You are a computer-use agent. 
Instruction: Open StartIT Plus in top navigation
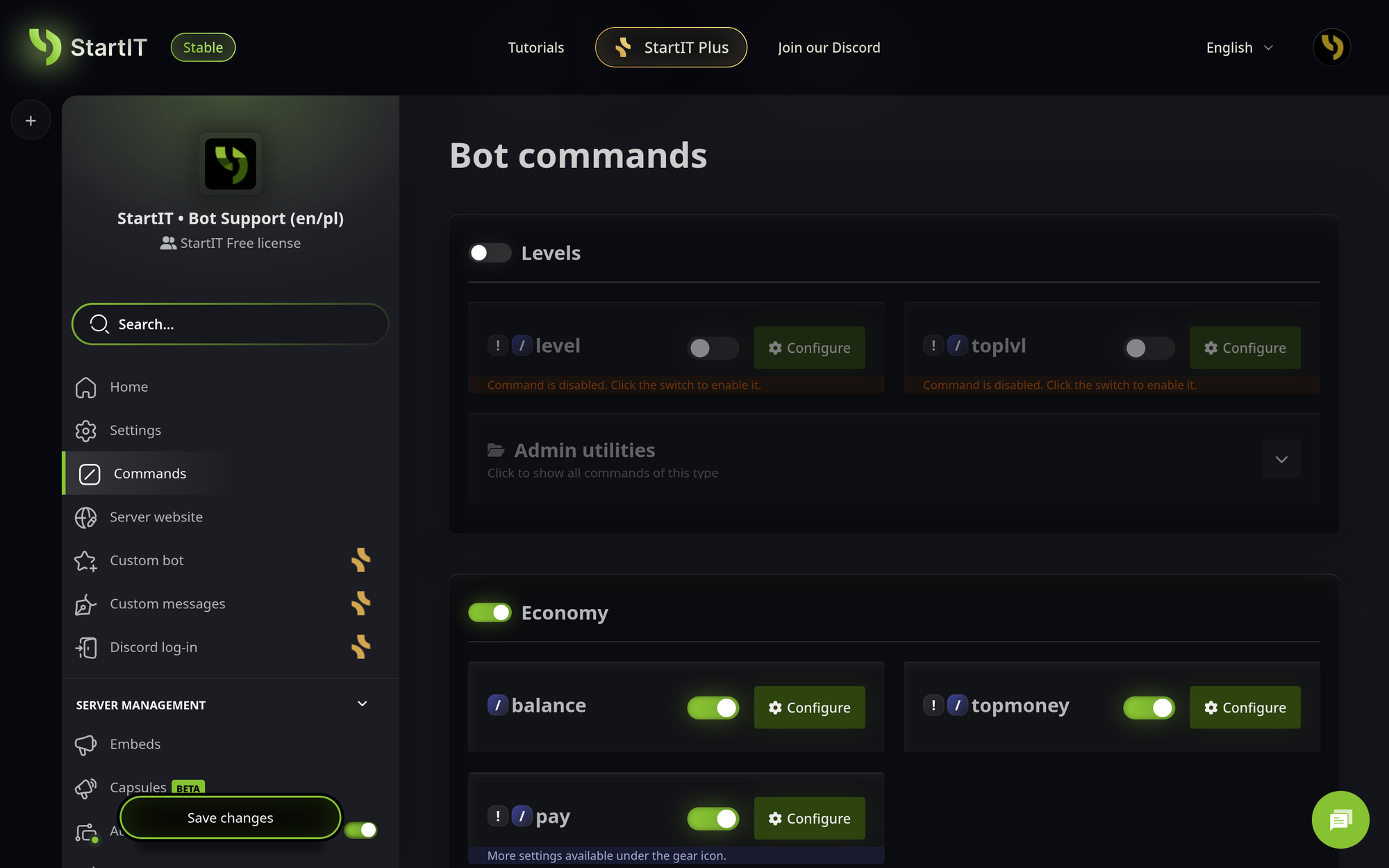671,47
